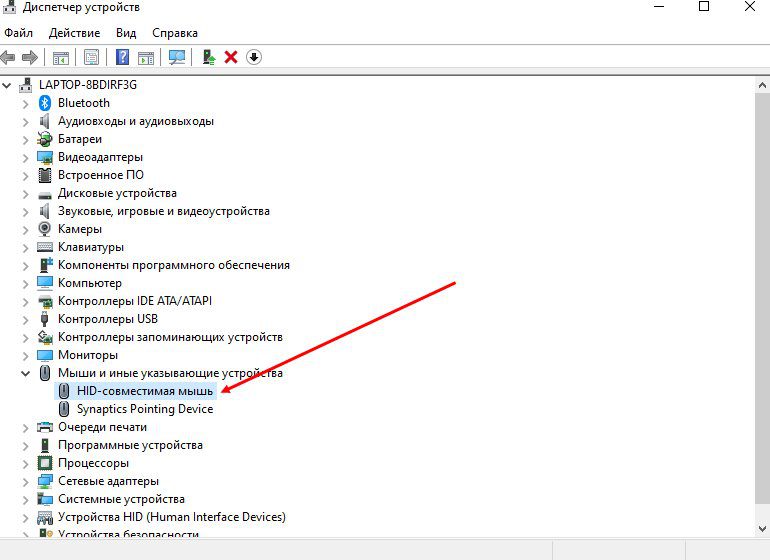Image resolution: width=770 pixels, height=560 pixels.
Task: Expand Аудиовходы и аудиовыходы category
Action: 26,122
